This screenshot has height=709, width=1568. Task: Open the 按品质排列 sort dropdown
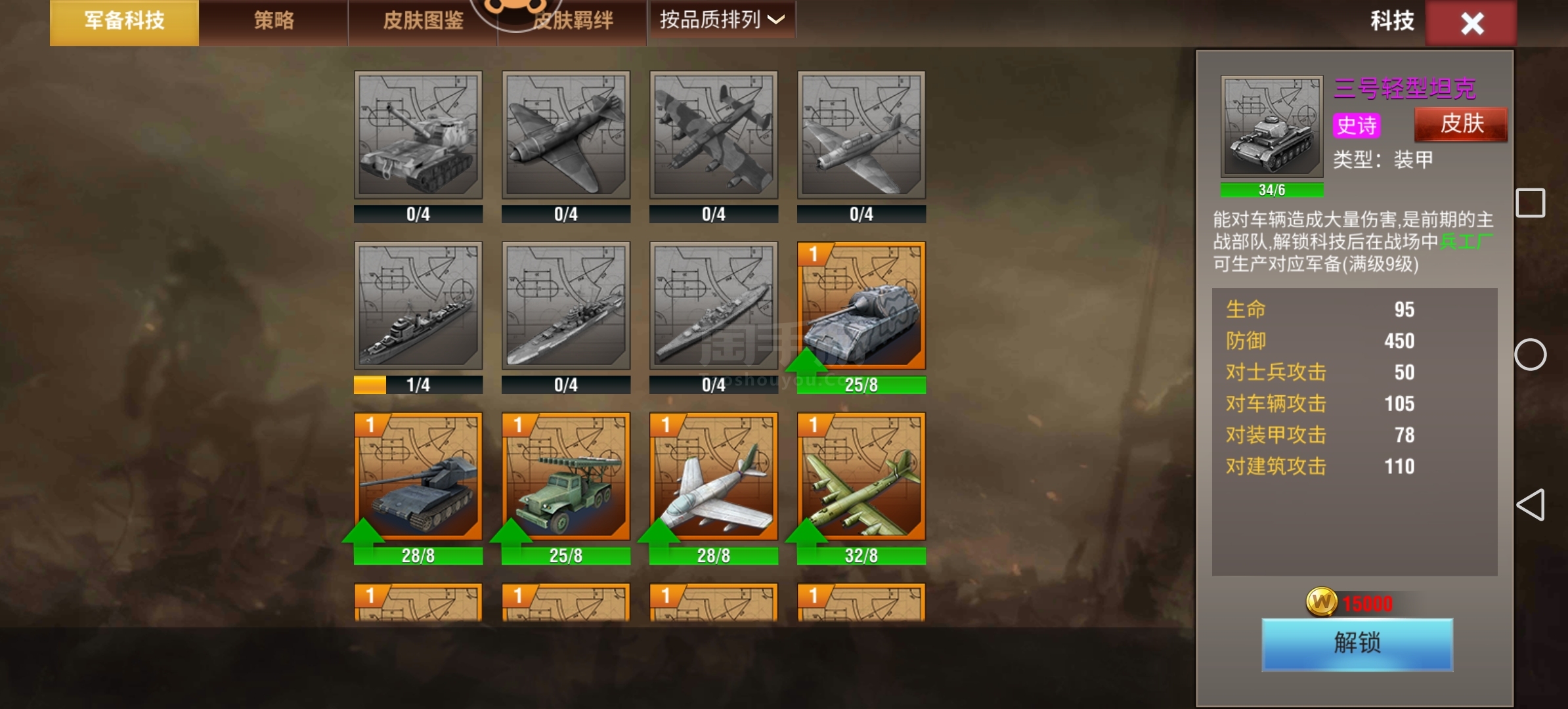point(722,20)
